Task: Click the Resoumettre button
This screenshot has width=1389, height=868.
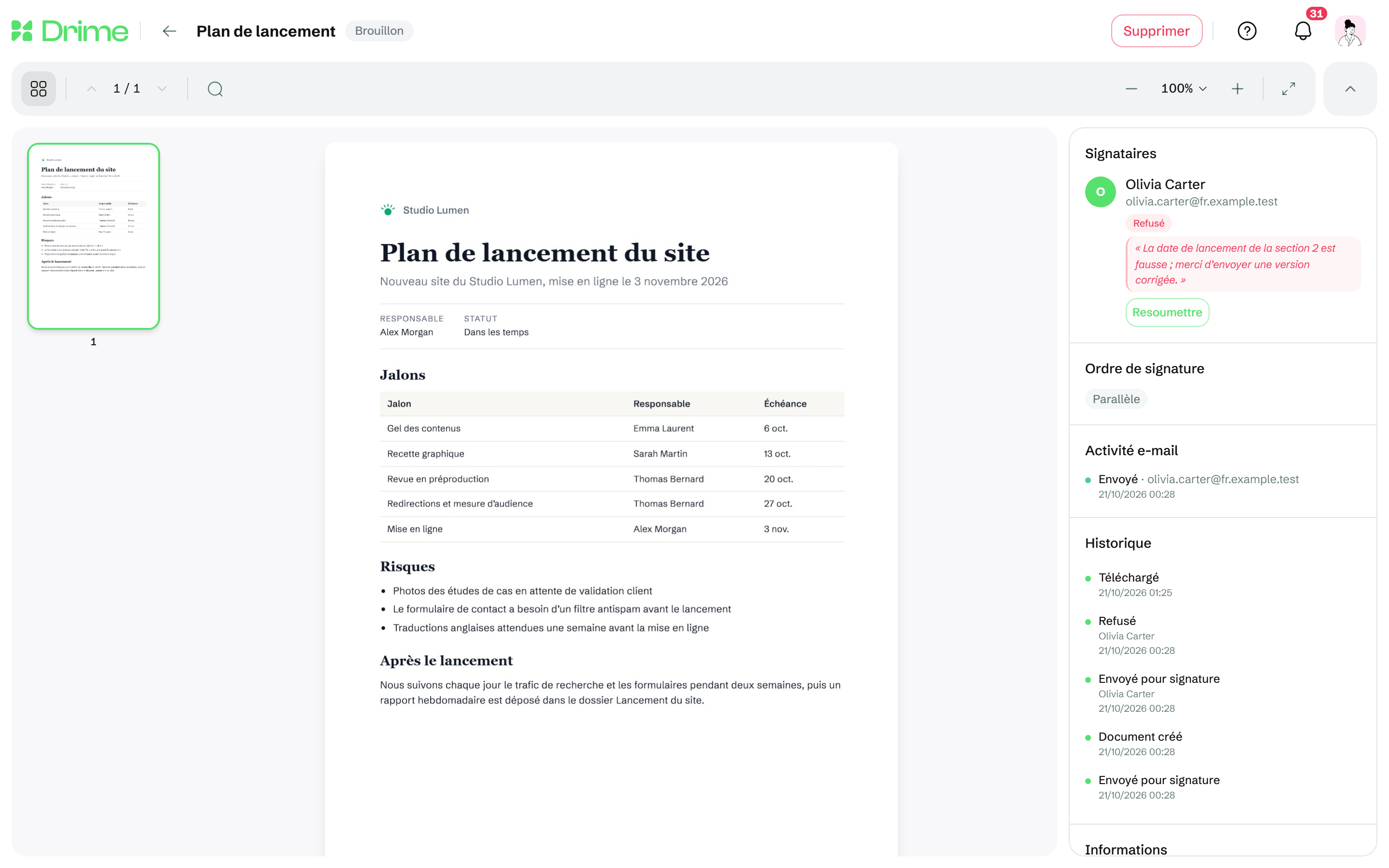Action: pyautogui.click(x=1167, y=312)
